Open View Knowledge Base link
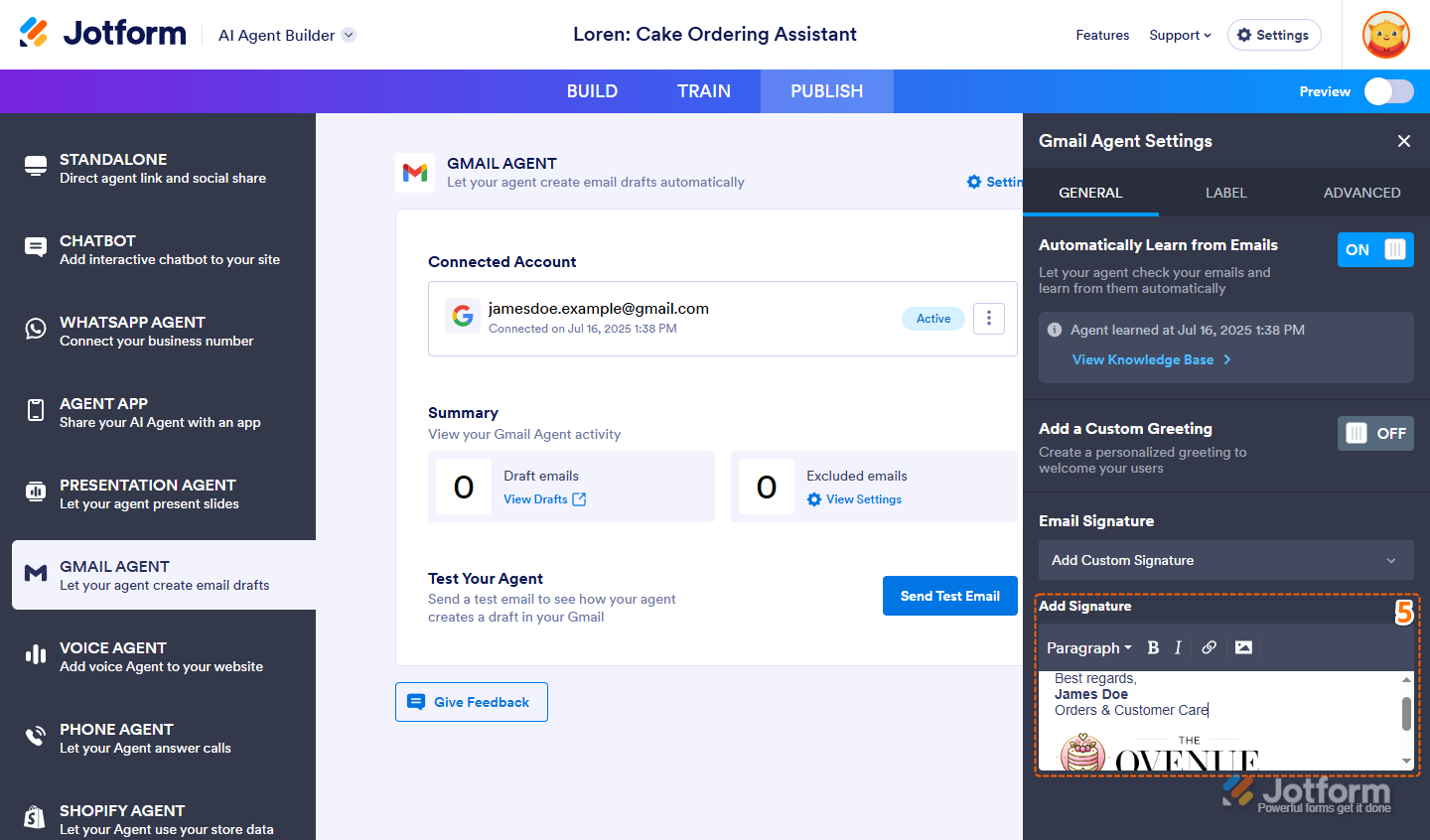The image size is (1430, 840). click(1152, 359)
